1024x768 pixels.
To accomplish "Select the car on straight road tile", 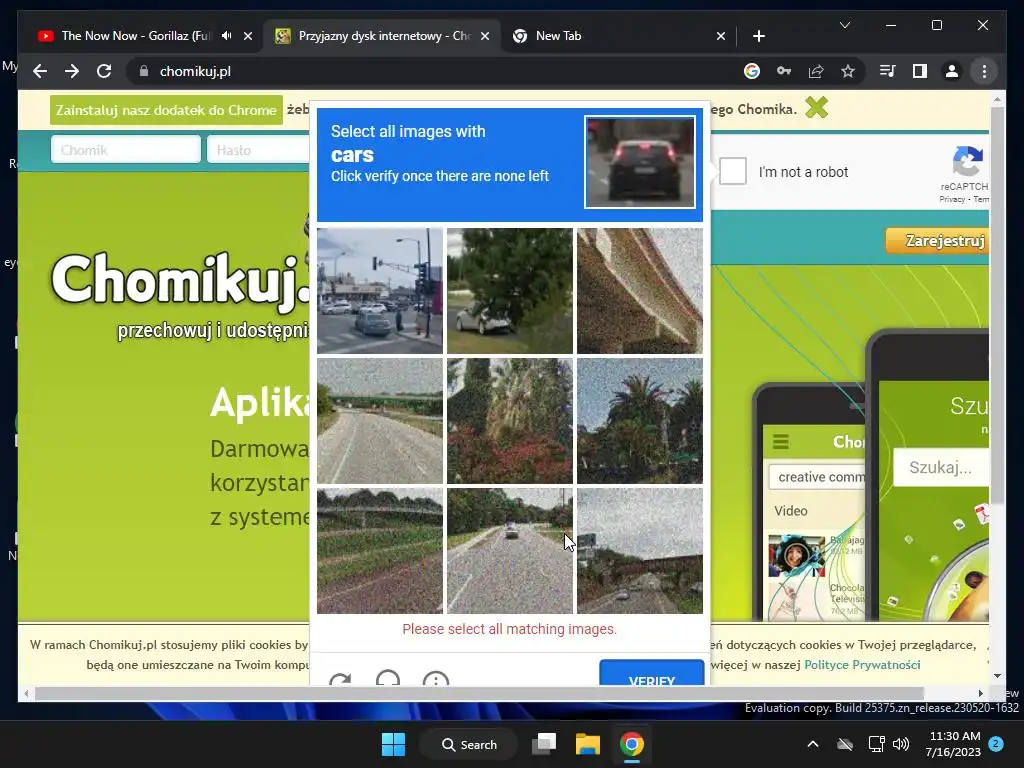I will click(x=509, y=551).
